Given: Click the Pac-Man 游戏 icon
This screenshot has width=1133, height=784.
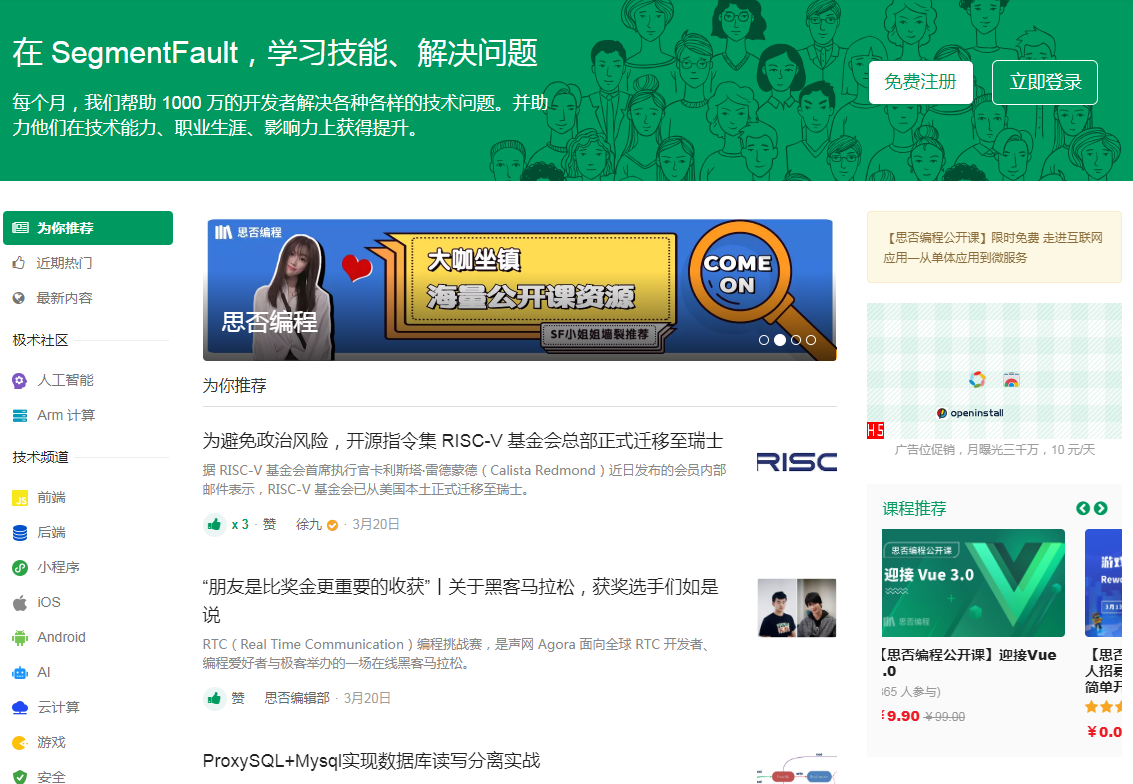Looking at the screenshot, I should click(20, 742).
